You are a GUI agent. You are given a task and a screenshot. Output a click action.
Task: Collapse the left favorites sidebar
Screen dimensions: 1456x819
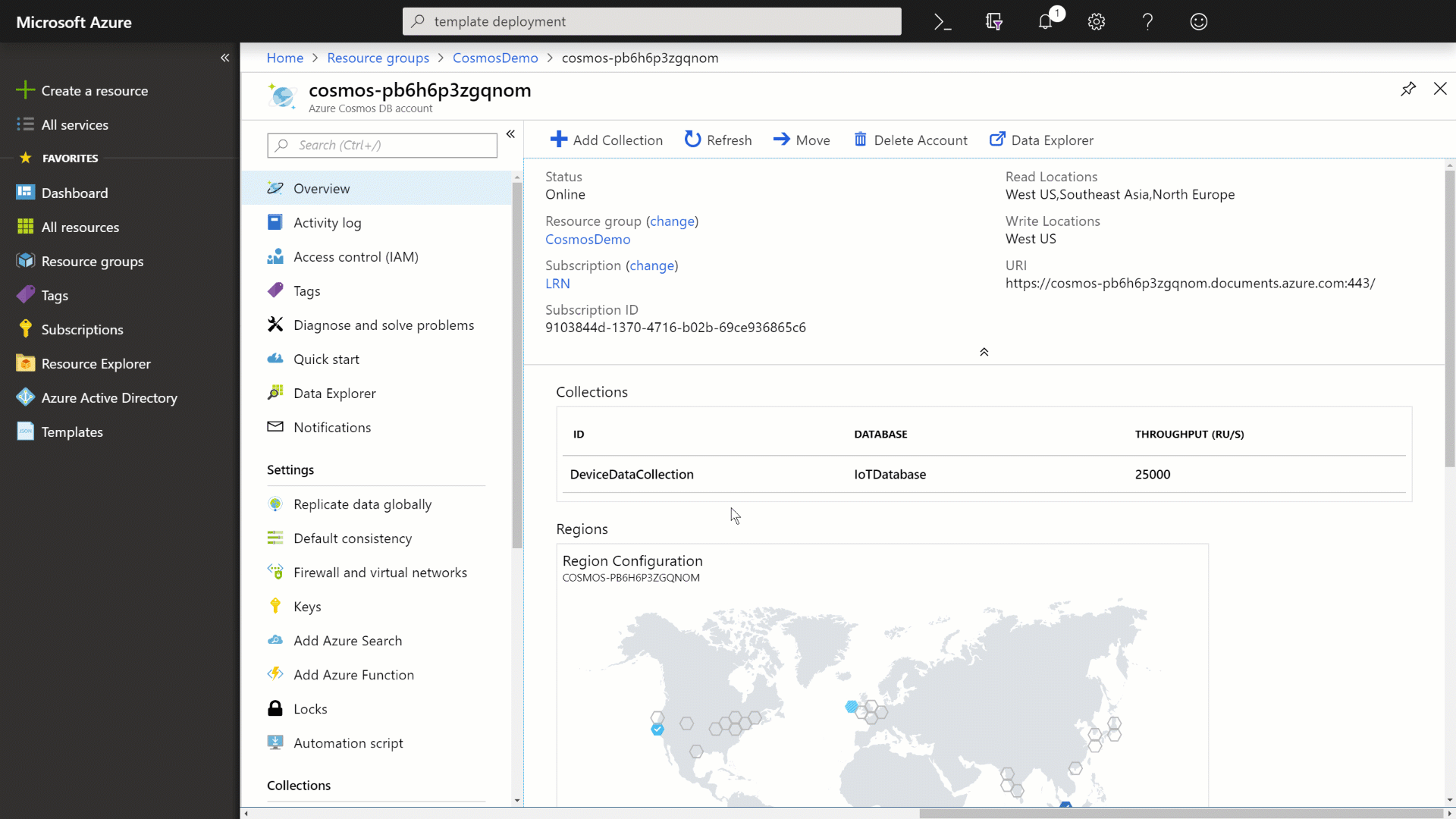click(224, 58)
